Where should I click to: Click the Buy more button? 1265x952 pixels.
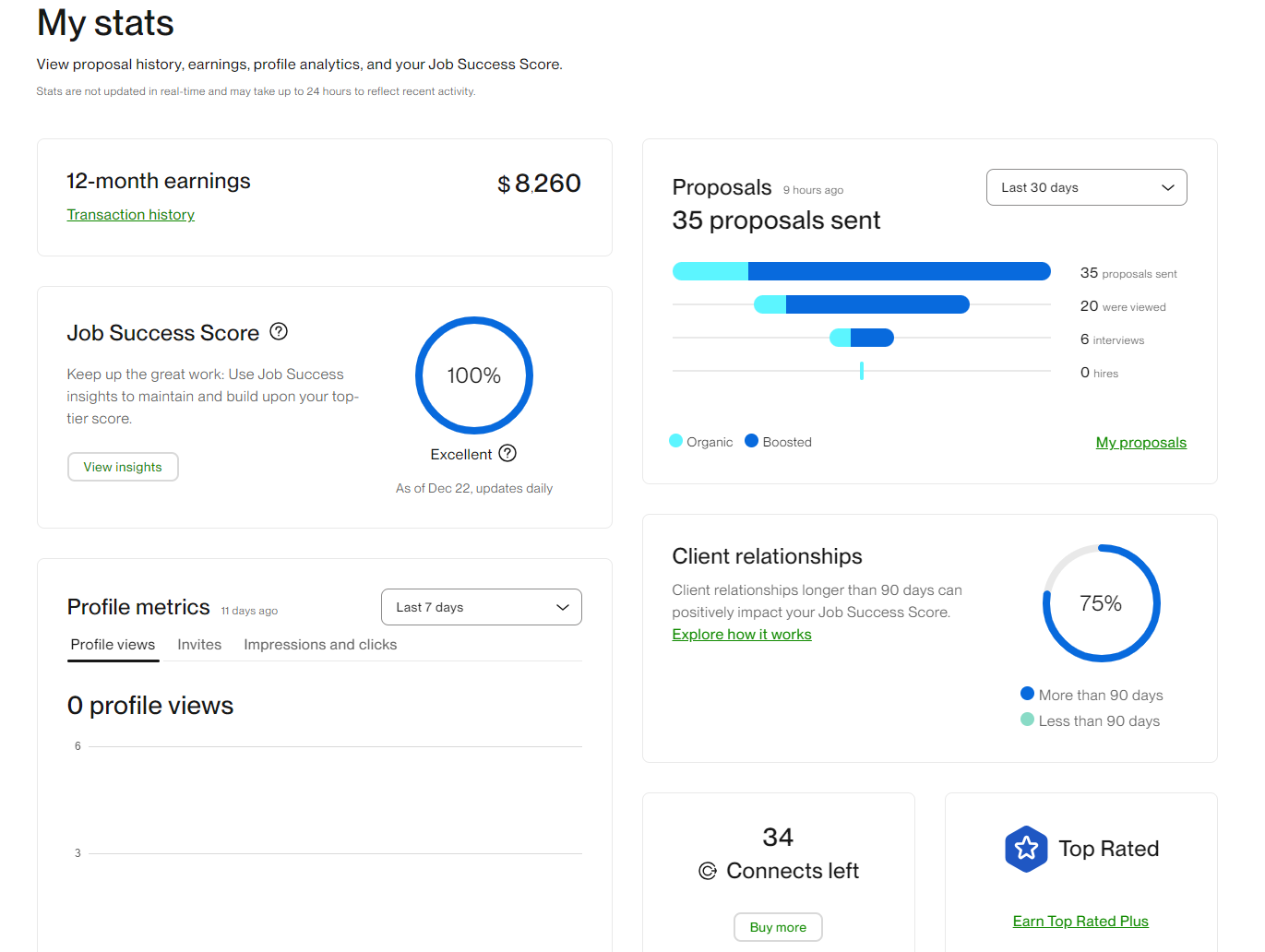coord(778,927)
